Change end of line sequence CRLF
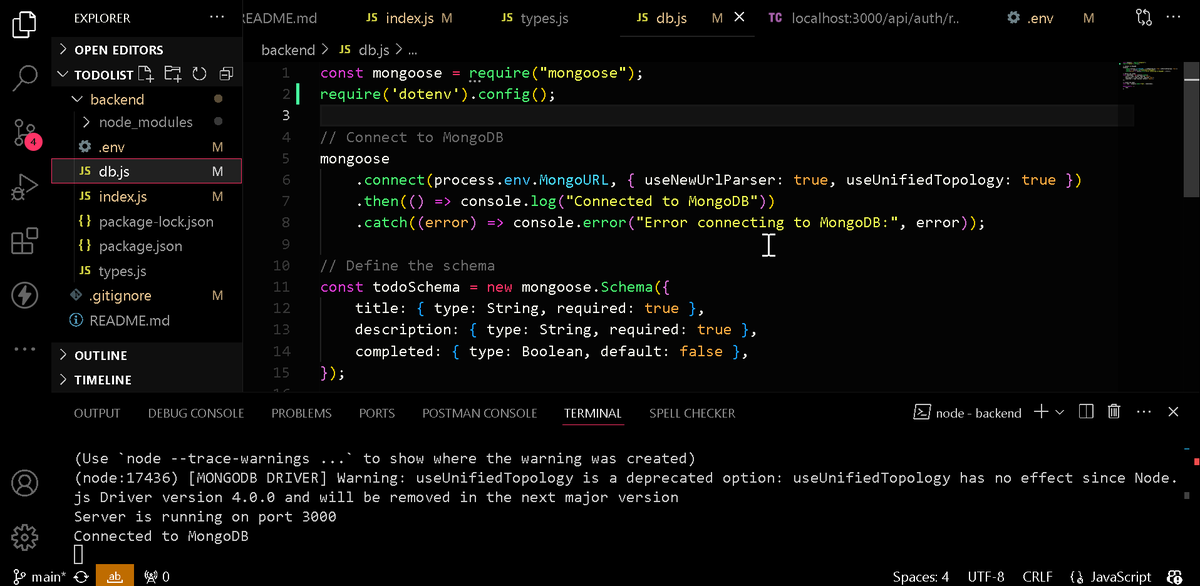Image resolution: width=1200 pixels, height=586 pixels. click(1039, 577)
